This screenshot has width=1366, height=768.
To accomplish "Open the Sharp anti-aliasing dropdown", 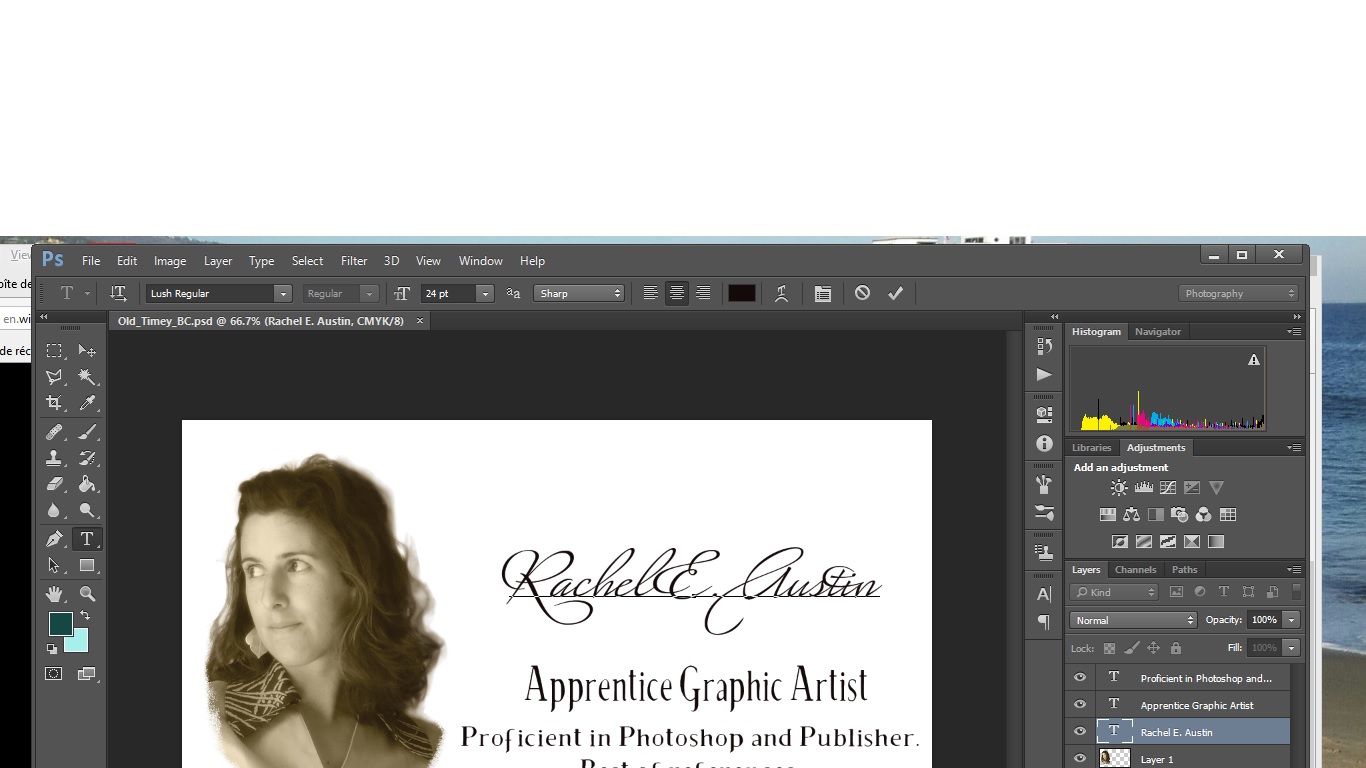I will click(579, 294).
